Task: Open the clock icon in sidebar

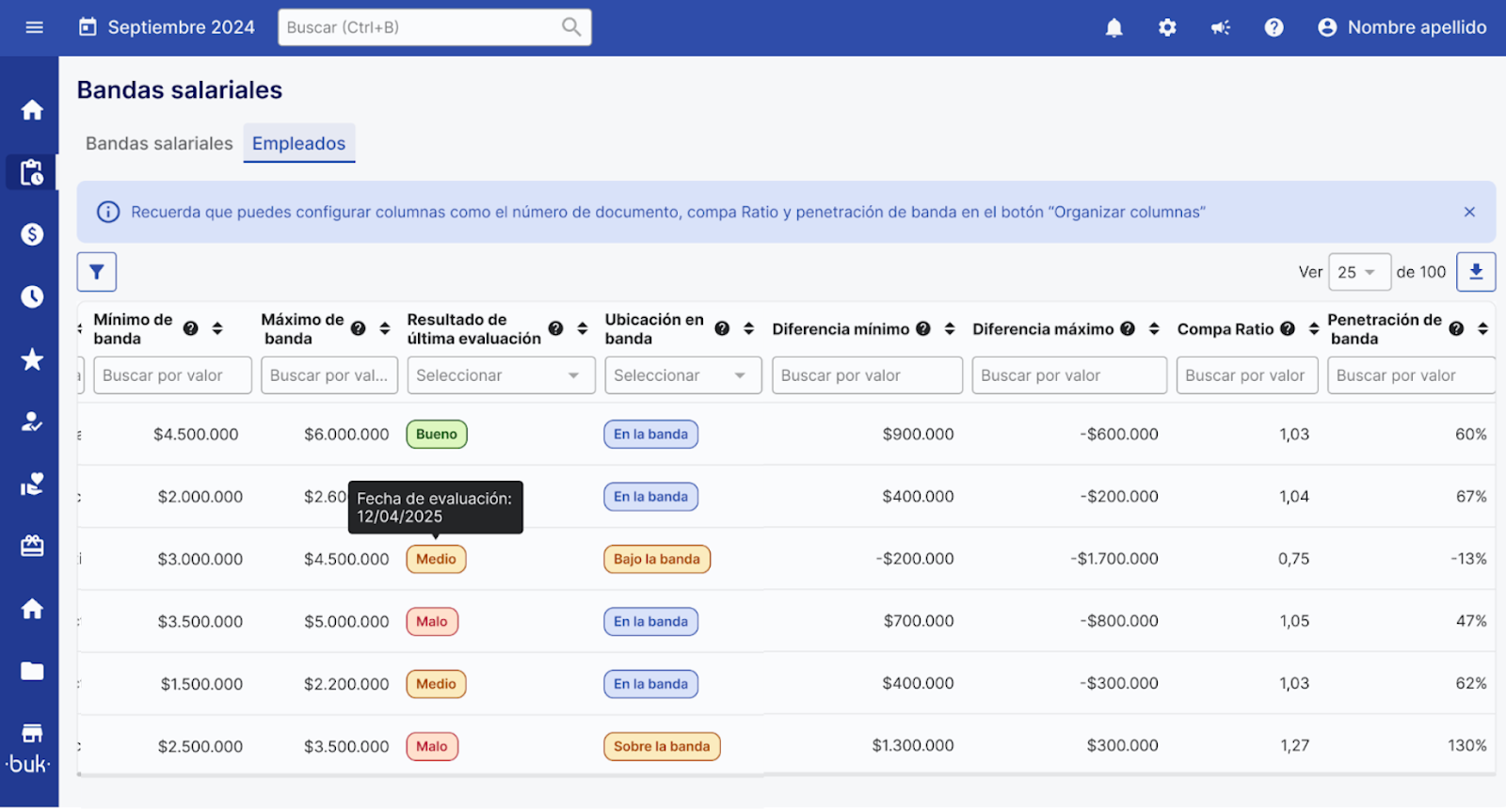Action: (32, 296)
